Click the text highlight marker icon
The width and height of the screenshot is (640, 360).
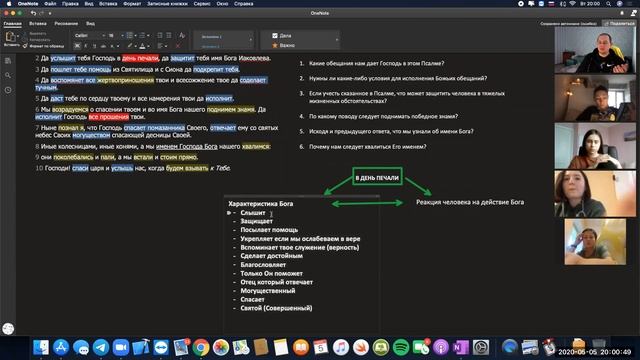tap(130, 46)
